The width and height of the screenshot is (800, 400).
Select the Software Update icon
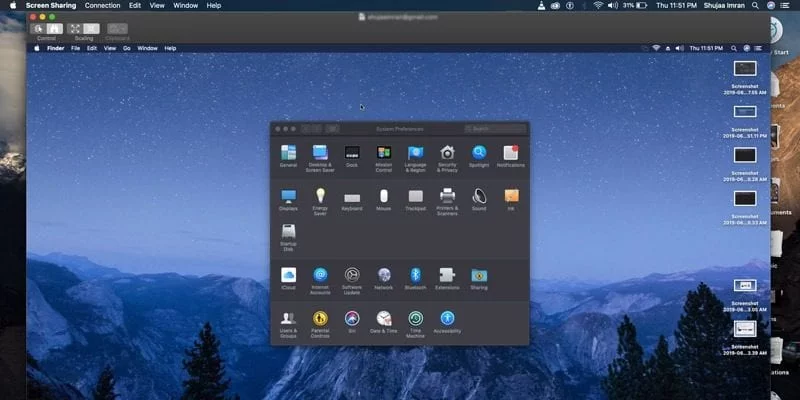(352, 275)
